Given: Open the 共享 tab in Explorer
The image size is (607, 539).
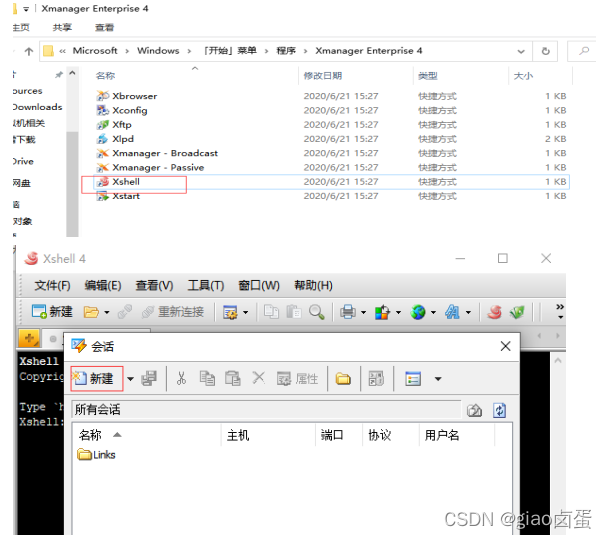Looking at the screenshot, I should (x=62, y=27).
